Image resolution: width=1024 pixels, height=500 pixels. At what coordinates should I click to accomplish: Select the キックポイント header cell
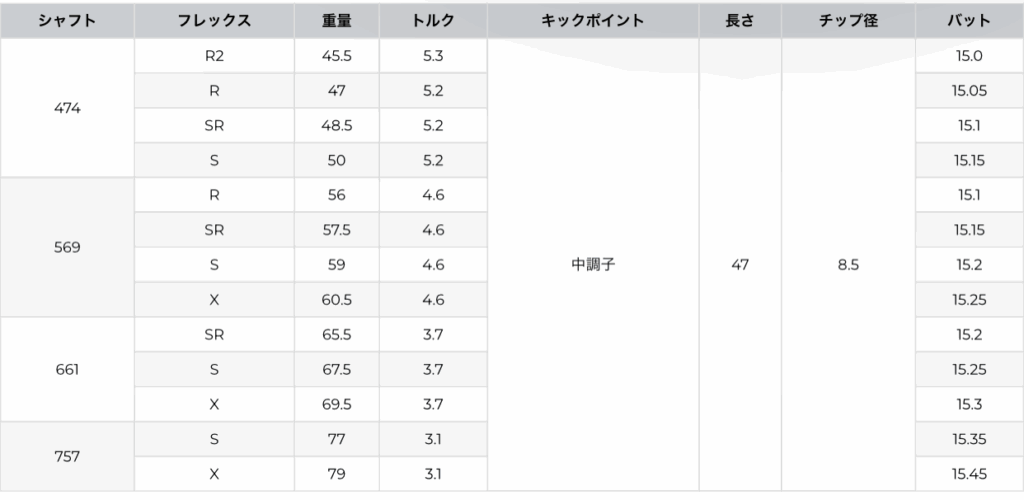pos(592,20)
